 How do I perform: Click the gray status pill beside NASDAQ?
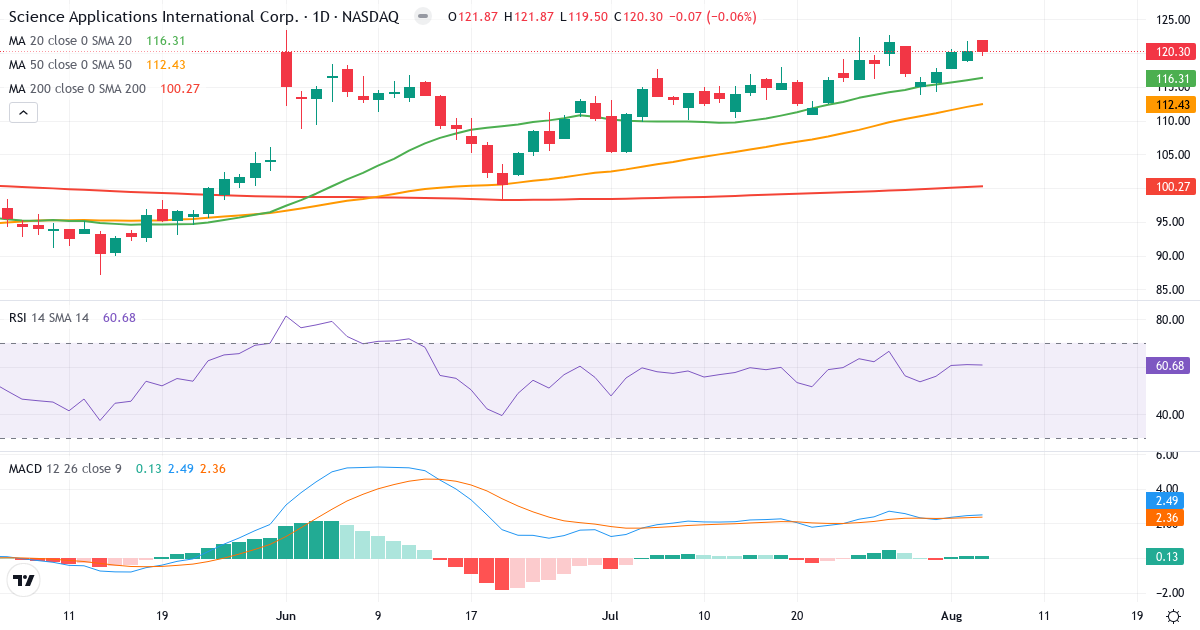click(x=424, y=17)
